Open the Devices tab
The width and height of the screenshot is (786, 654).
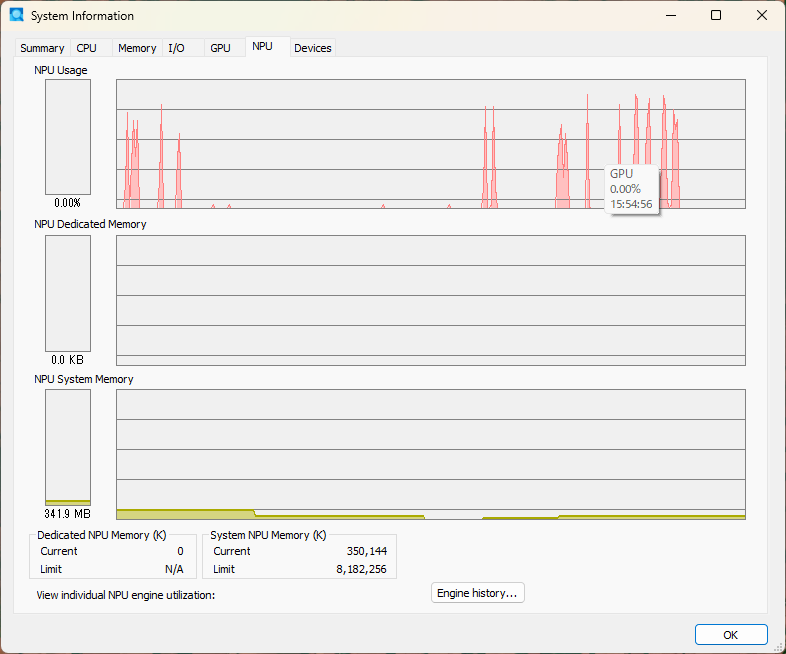click(313, 48)
